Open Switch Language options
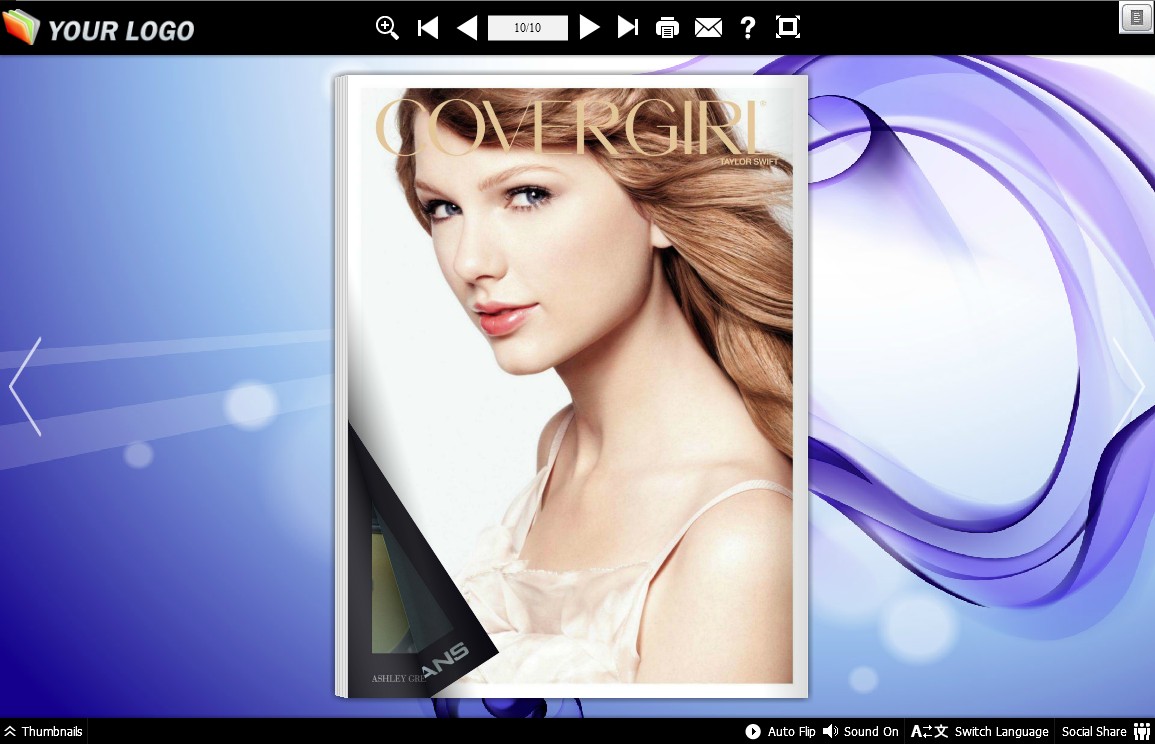Screen dimensions: 1155x744 point(980,731)
